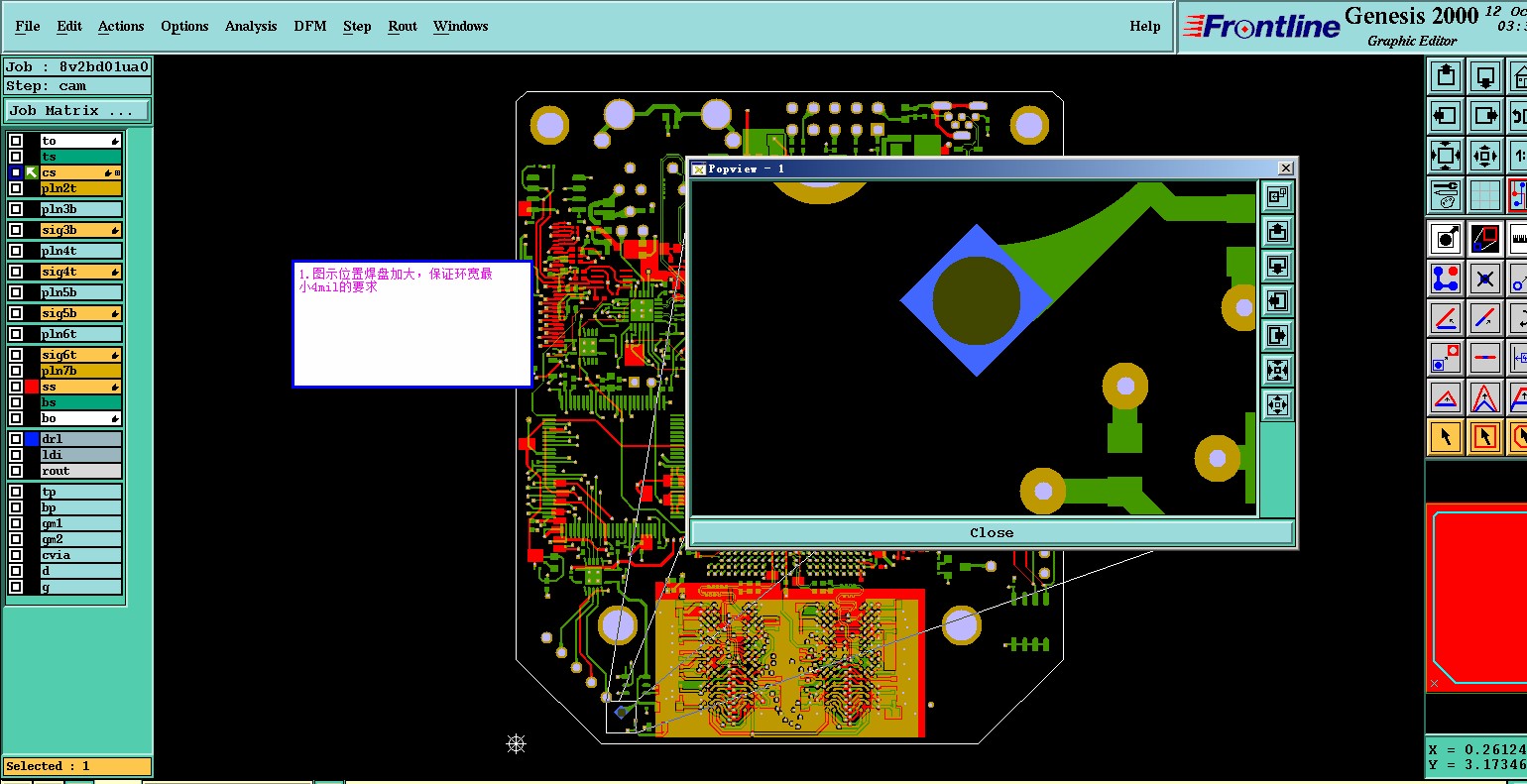Click red board overview thumbnail at right

pyautogui.click(x=1476, y=598)
